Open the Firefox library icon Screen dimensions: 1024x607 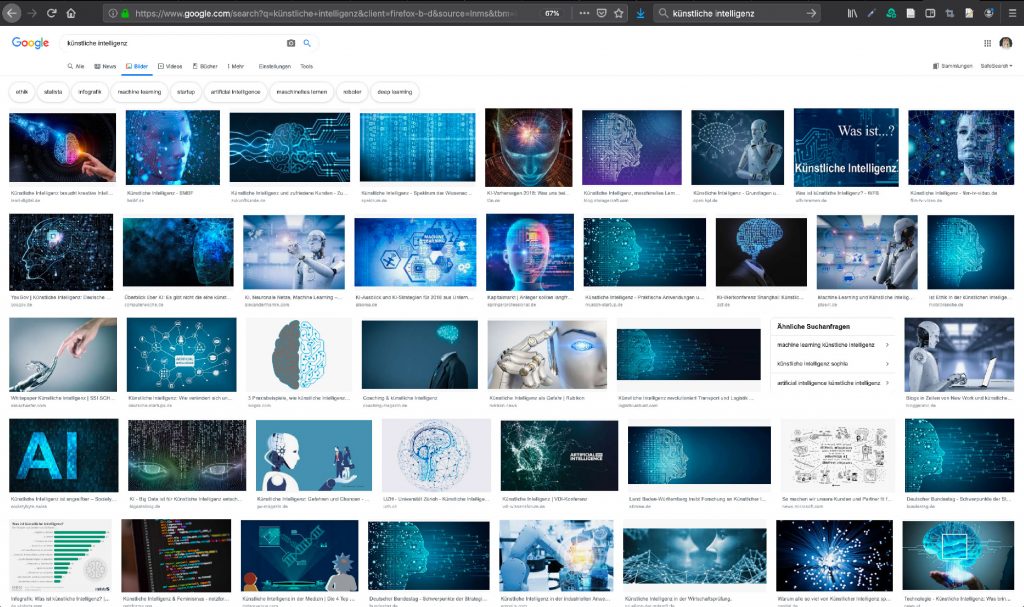[x=852, y=14]
